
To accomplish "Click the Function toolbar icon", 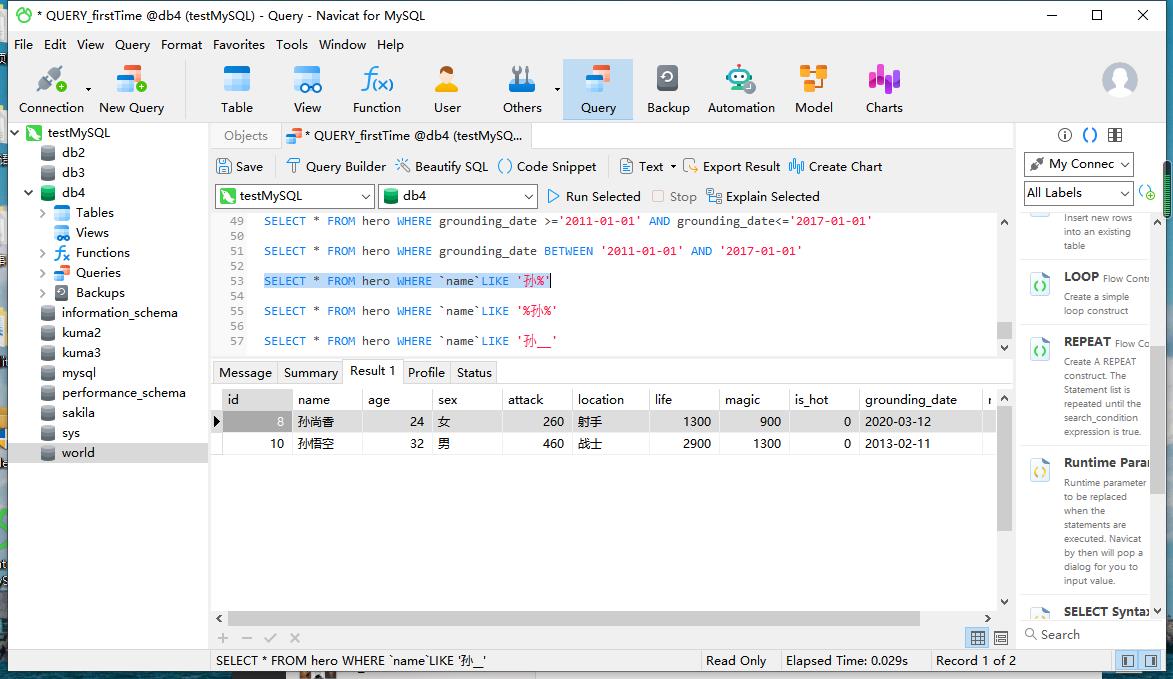I will (x=377, y=89).
